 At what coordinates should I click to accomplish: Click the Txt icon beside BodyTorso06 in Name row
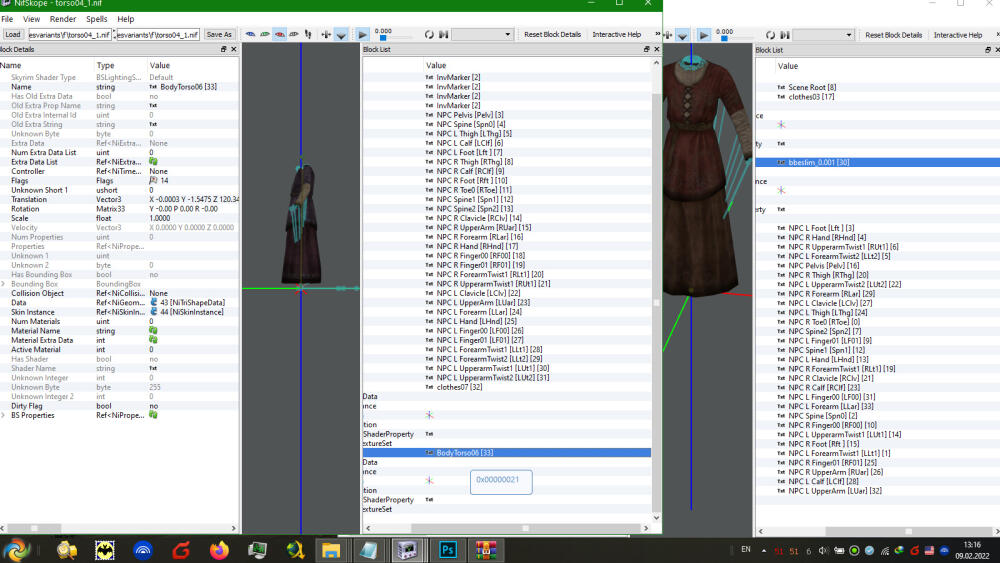click(153, 87)
